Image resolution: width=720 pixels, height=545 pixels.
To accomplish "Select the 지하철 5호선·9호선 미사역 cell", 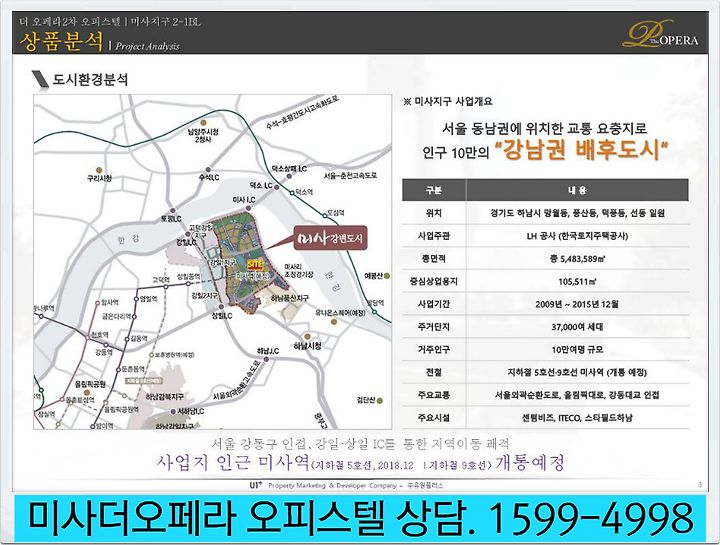I will pyautogui.click(x=577, y=372).
